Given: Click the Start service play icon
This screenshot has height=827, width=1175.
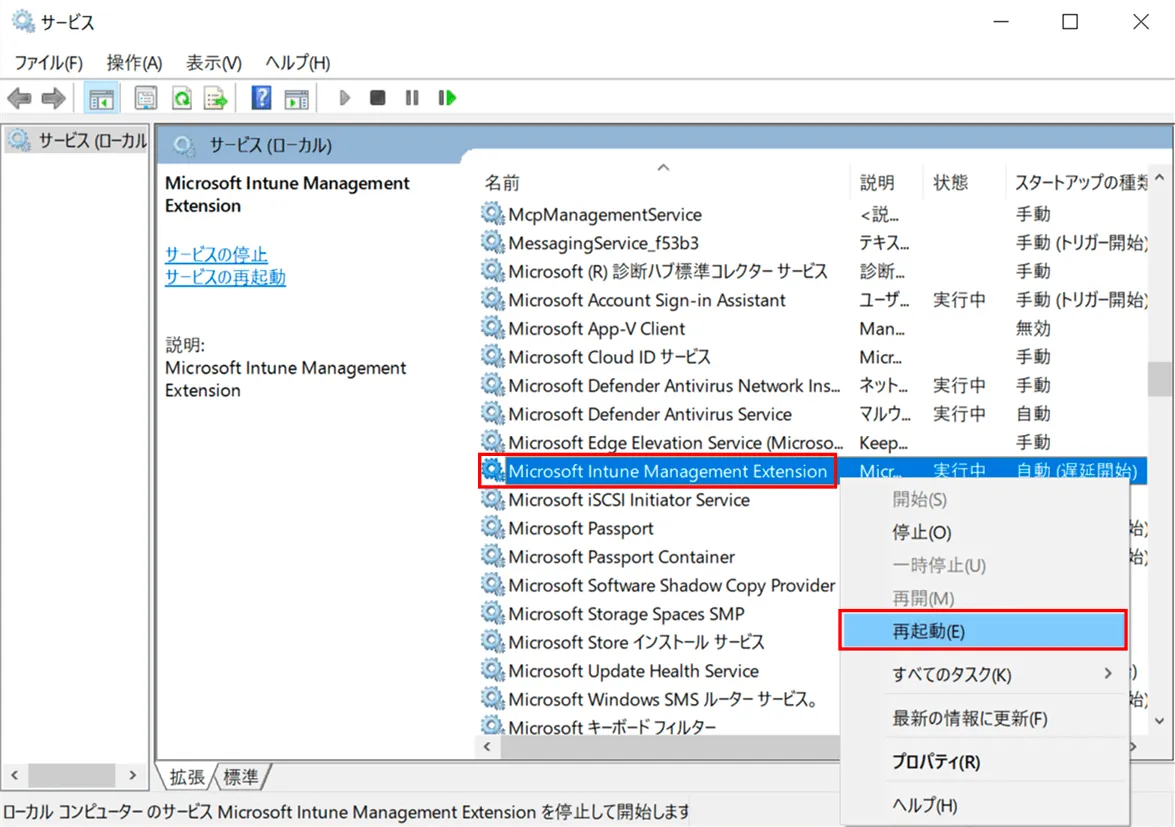Looking at the screenshot, I should click(x=344, y=98).
